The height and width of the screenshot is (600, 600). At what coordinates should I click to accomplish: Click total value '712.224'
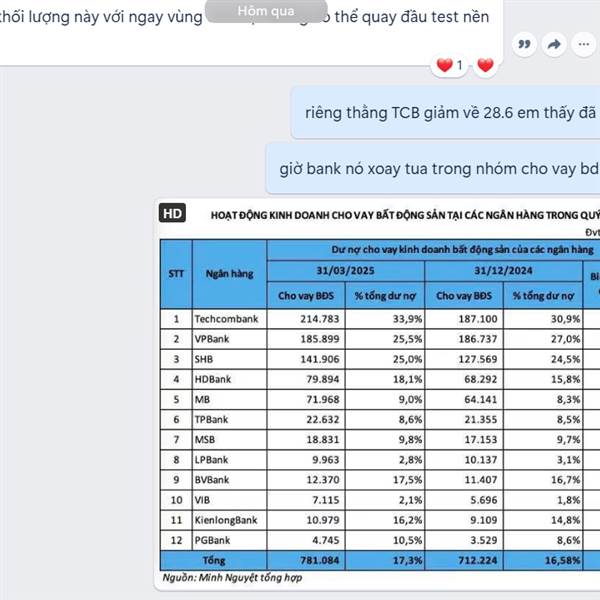[x=478, y=561]
